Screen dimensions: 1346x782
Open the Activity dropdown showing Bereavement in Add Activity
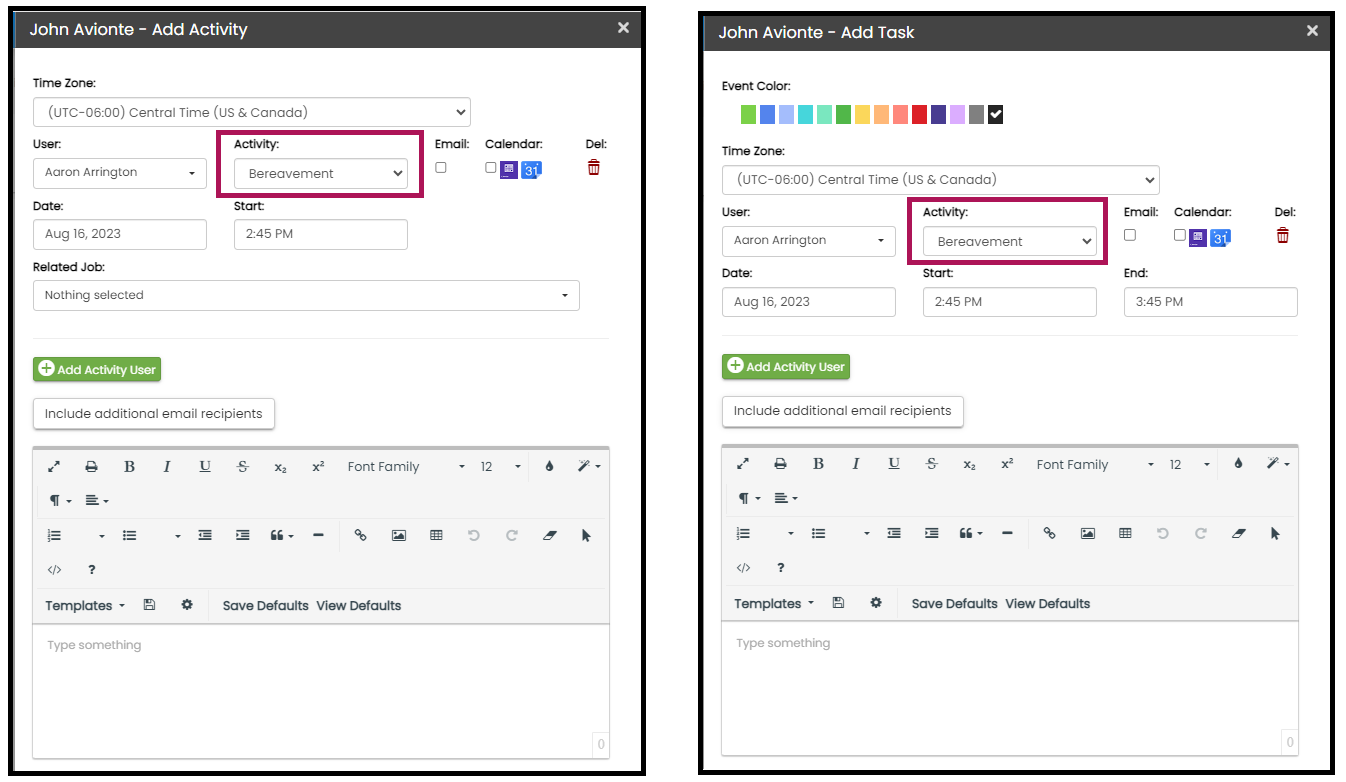(x=320, y=173)
